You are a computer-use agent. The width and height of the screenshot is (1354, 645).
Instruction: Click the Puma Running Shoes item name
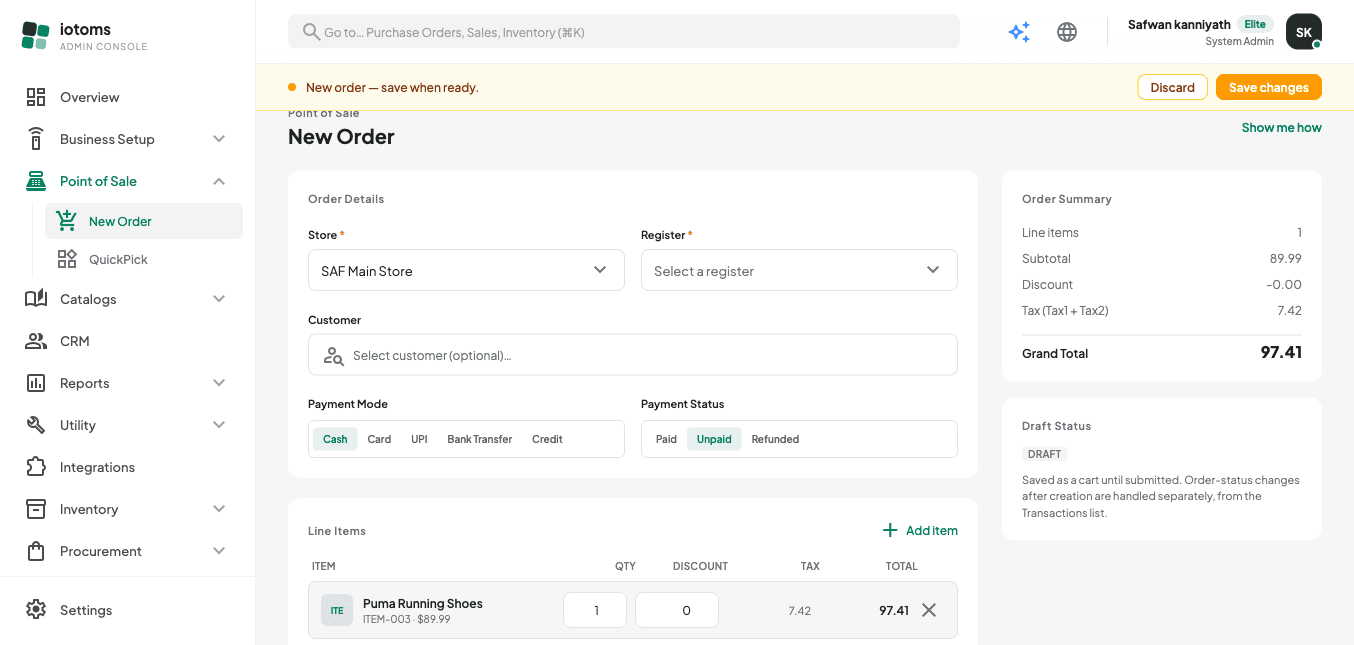click(x=422, y=603)
